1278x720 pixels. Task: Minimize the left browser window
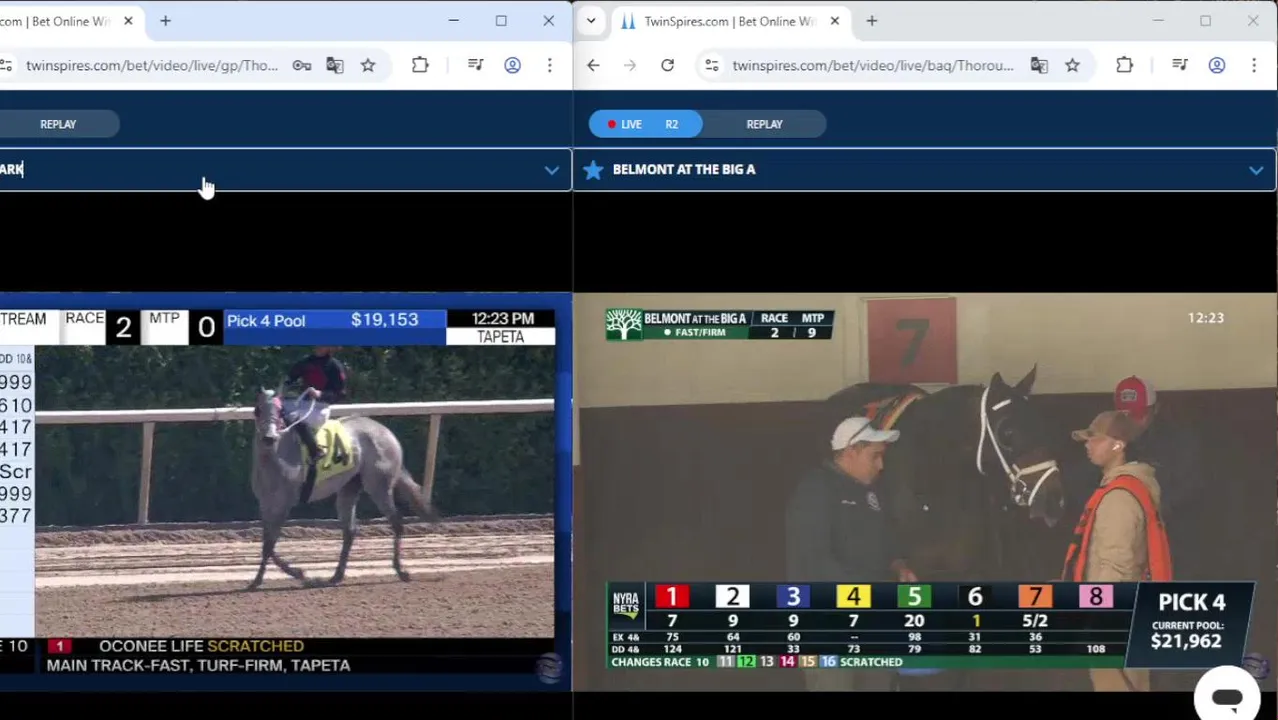tap(453, 21)
